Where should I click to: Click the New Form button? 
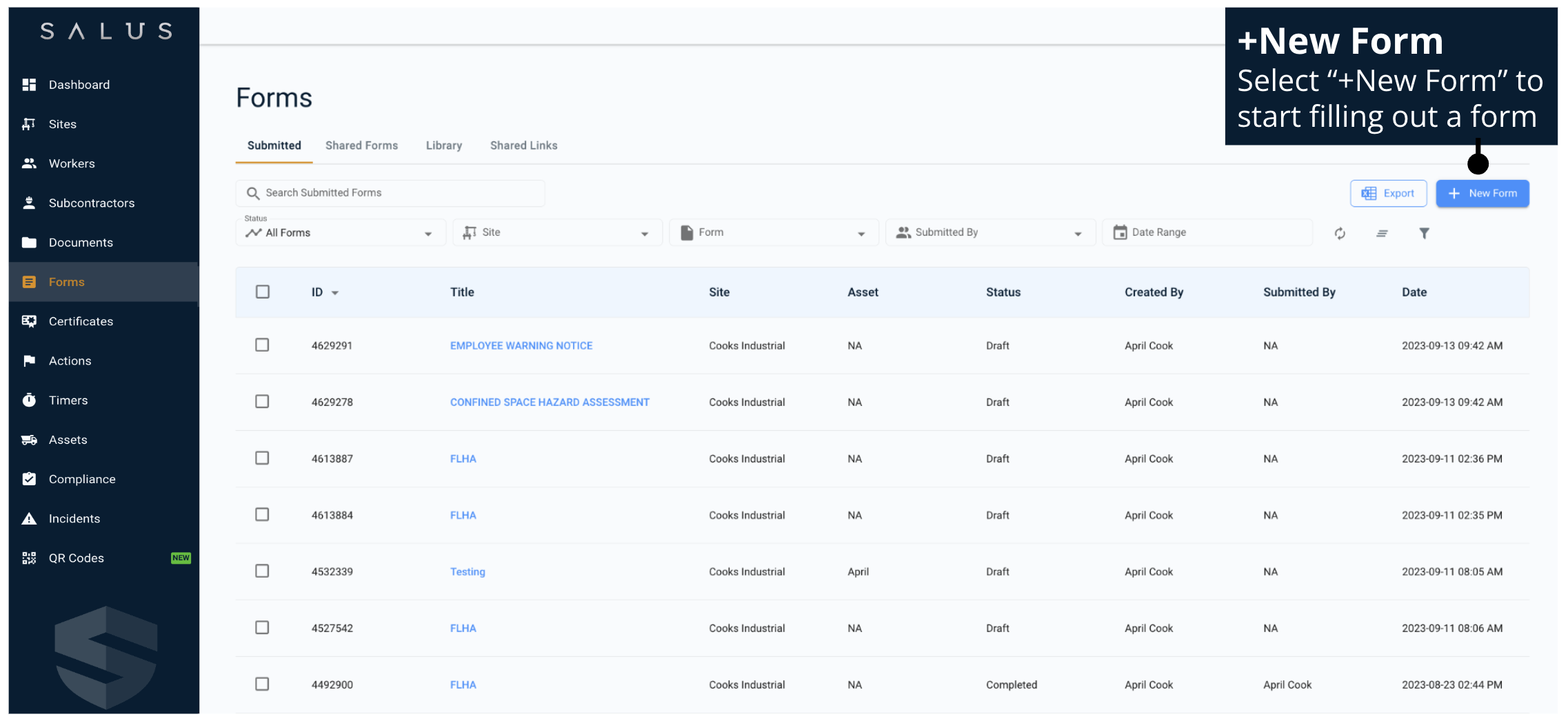click(1482, 194)
